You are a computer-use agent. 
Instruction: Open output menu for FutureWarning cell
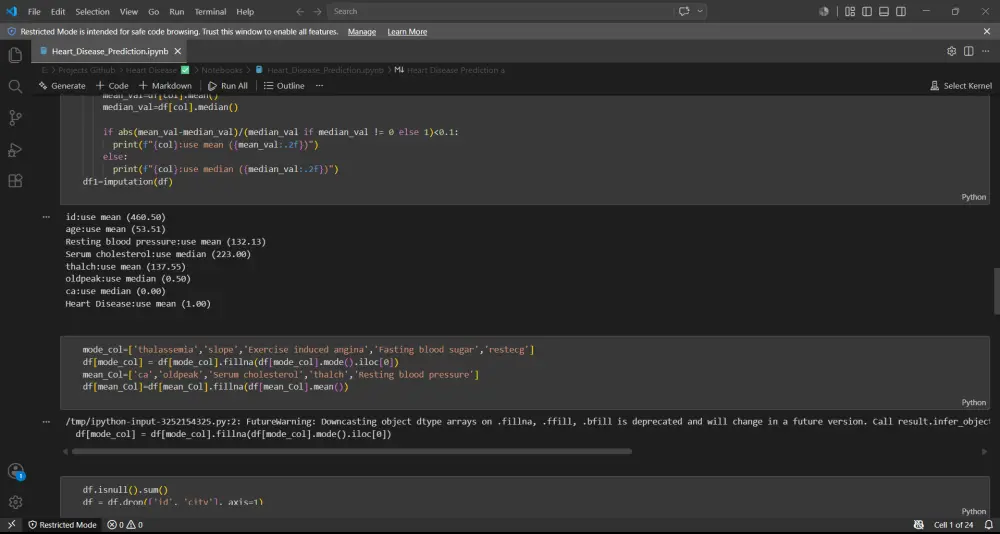click(46, 422)
